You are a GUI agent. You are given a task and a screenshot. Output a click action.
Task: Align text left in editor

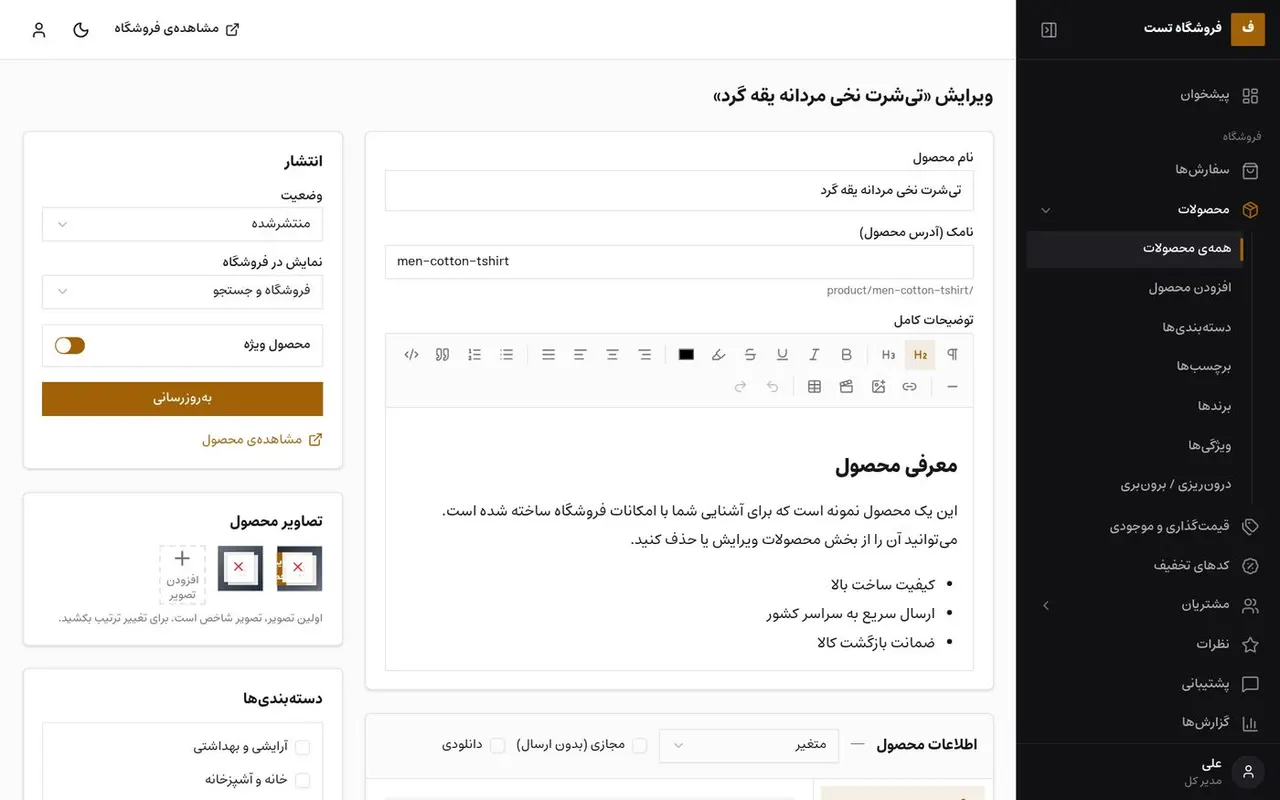pyautogui.click(x=580, y=355)
